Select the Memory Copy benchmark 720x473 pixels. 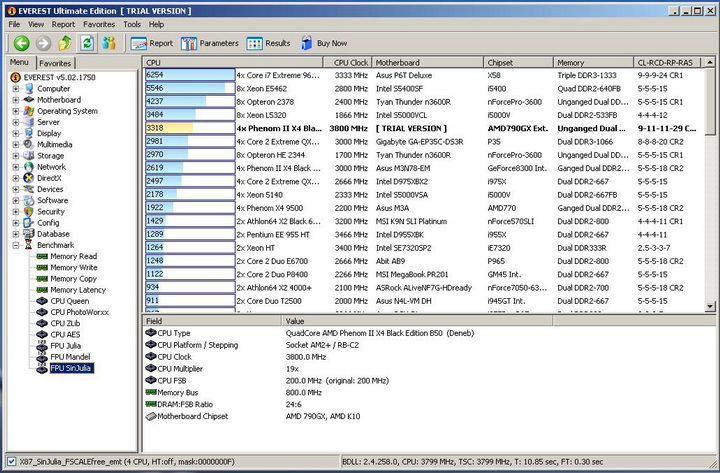(73, 279)
